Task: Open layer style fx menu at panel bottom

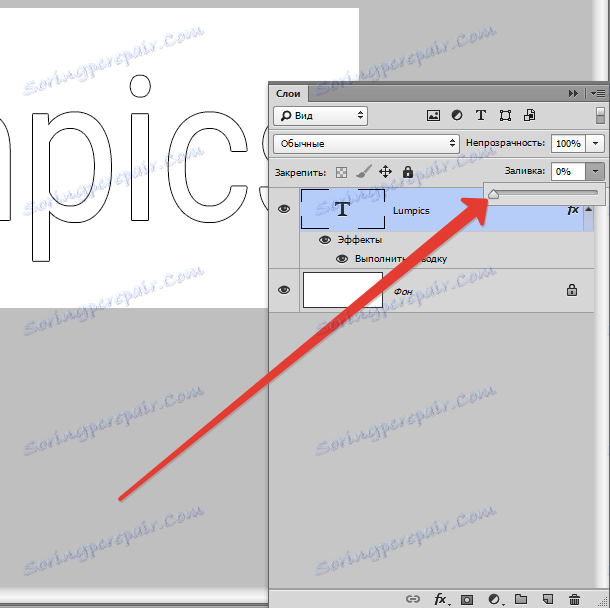Action: click(442, 599)
